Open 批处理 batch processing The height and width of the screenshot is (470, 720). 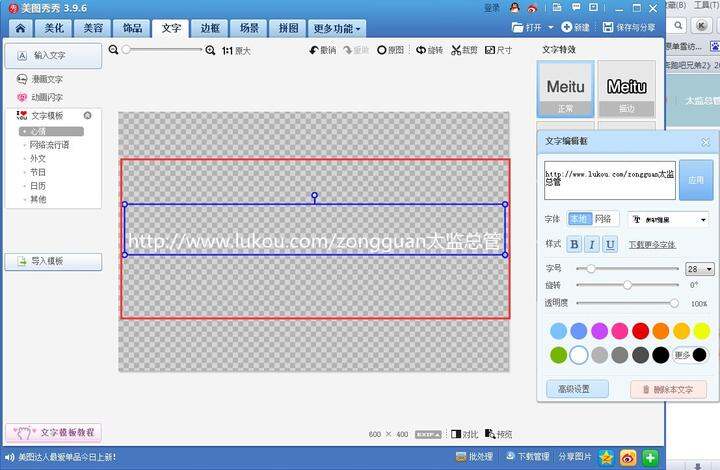click(x=474, y=457)
